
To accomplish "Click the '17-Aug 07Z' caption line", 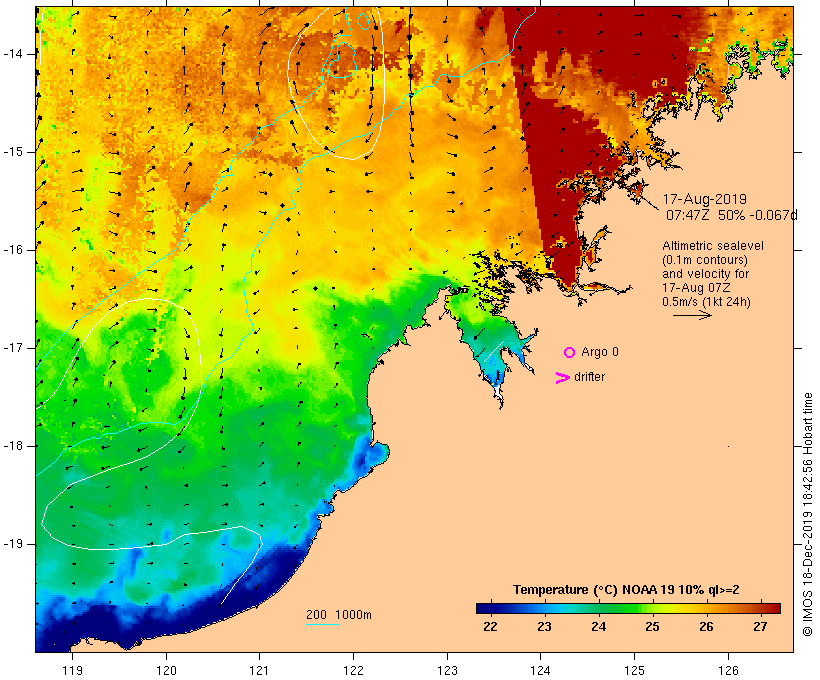I will [696, 288].
